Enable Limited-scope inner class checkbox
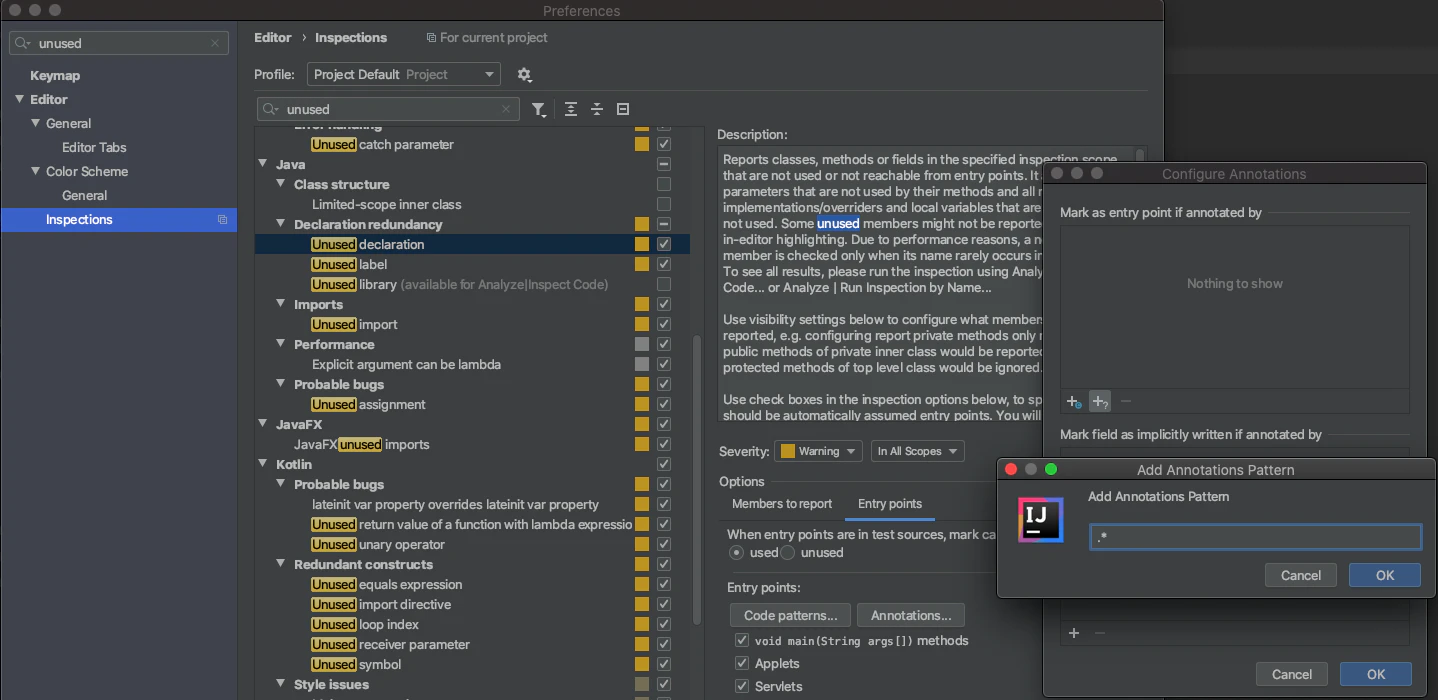Screen dimensions: 1438x700 [x=664, y=204]
